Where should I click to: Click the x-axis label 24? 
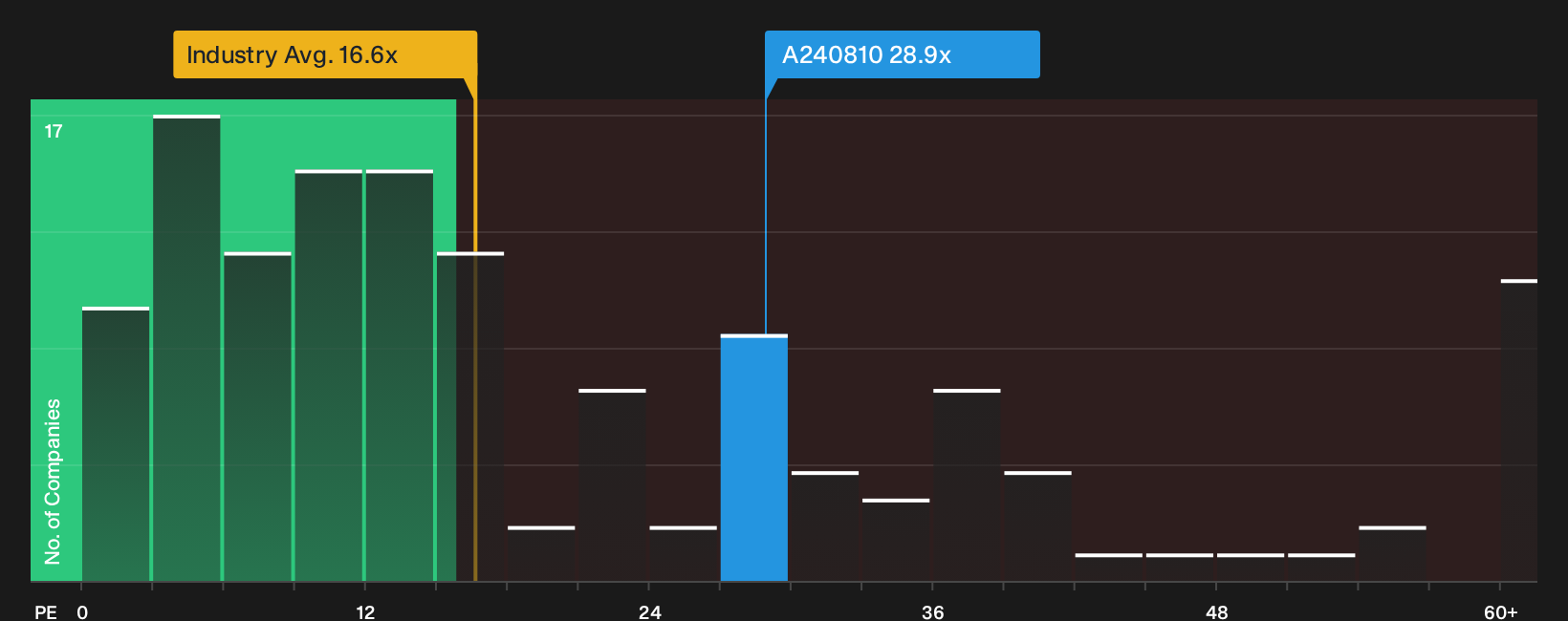tap(649, 611)
